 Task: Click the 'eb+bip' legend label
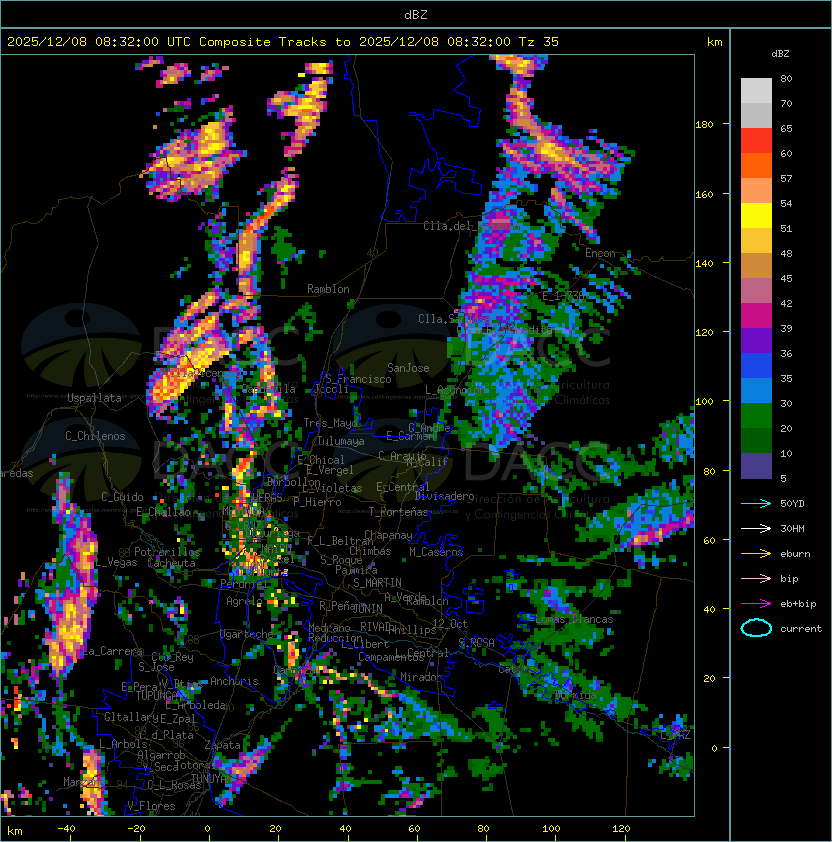[x=798, y=604]
